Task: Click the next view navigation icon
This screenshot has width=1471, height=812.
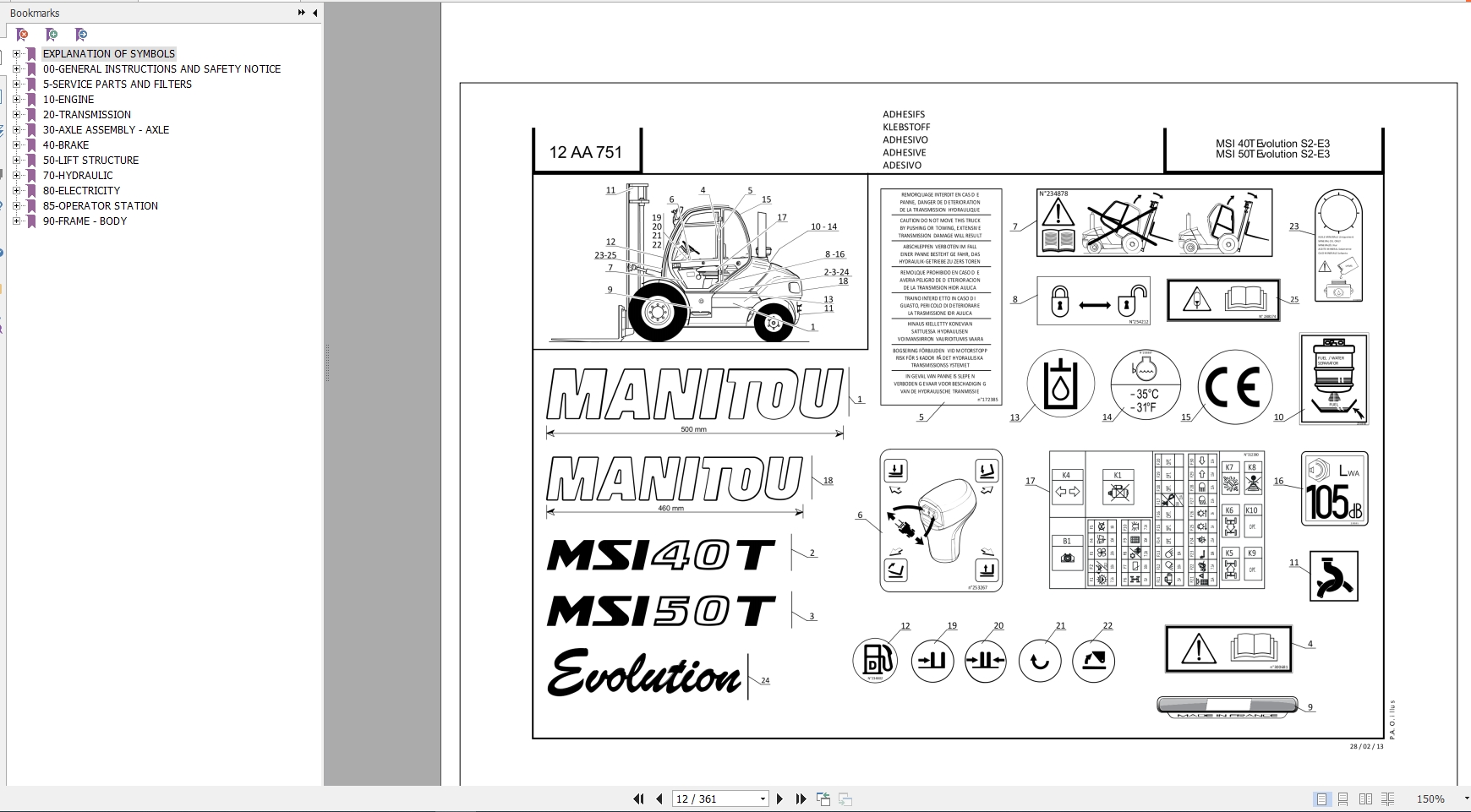Action: coord(845,798)
